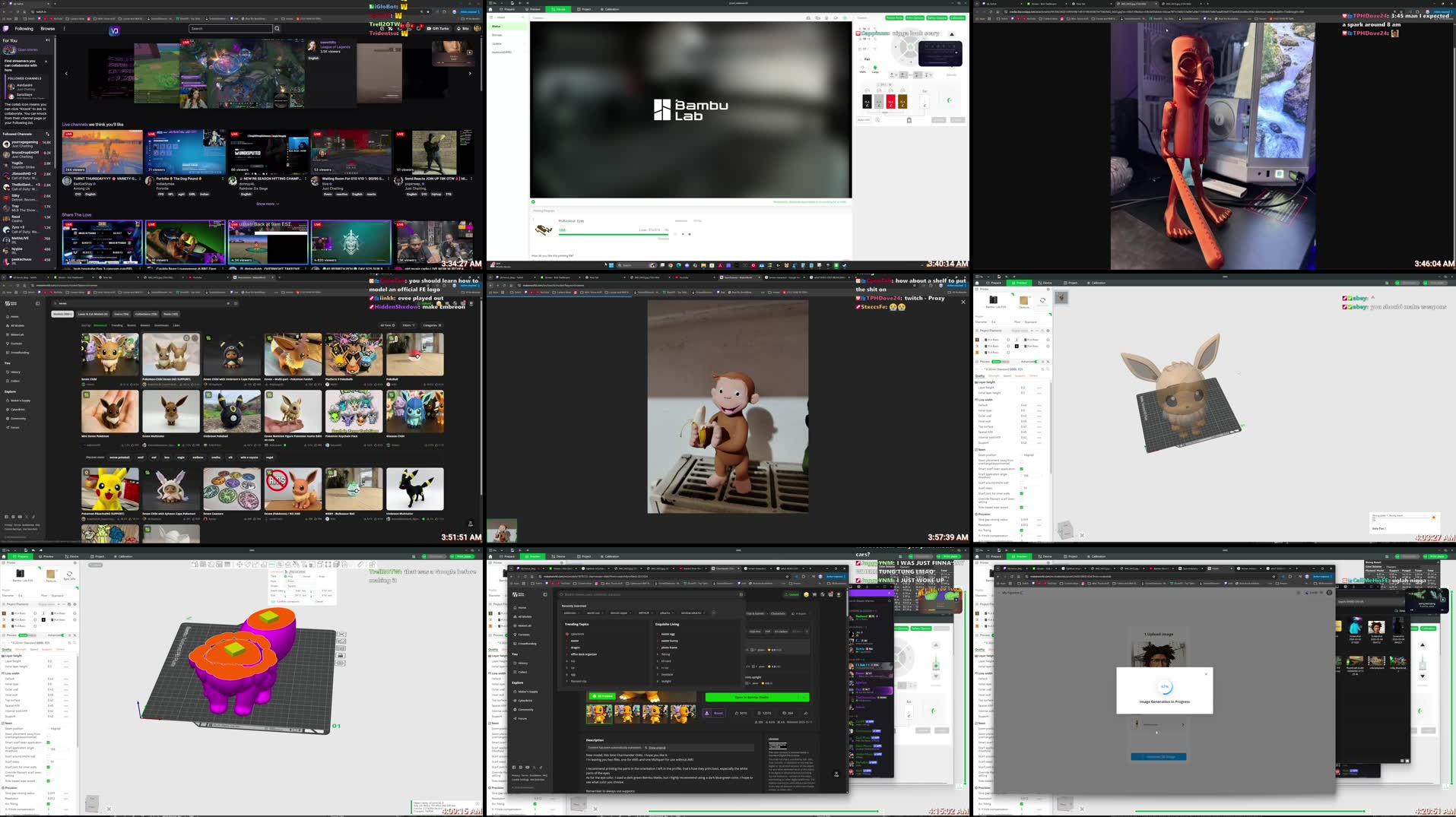
Task: Disable the Arc fitting checkbox
Action: pos(49,804)
